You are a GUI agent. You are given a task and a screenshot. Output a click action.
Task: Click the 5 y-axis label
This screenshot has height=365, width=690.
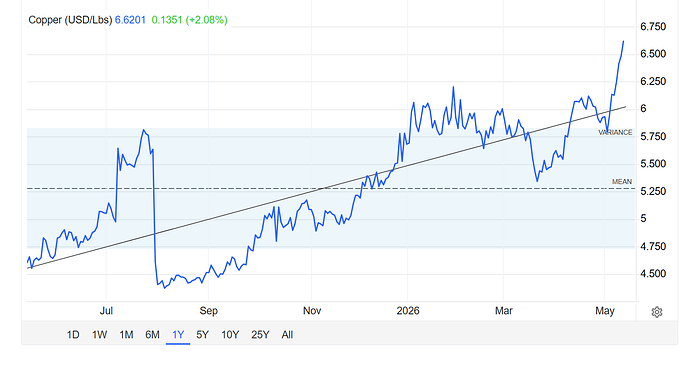(643, 219)
